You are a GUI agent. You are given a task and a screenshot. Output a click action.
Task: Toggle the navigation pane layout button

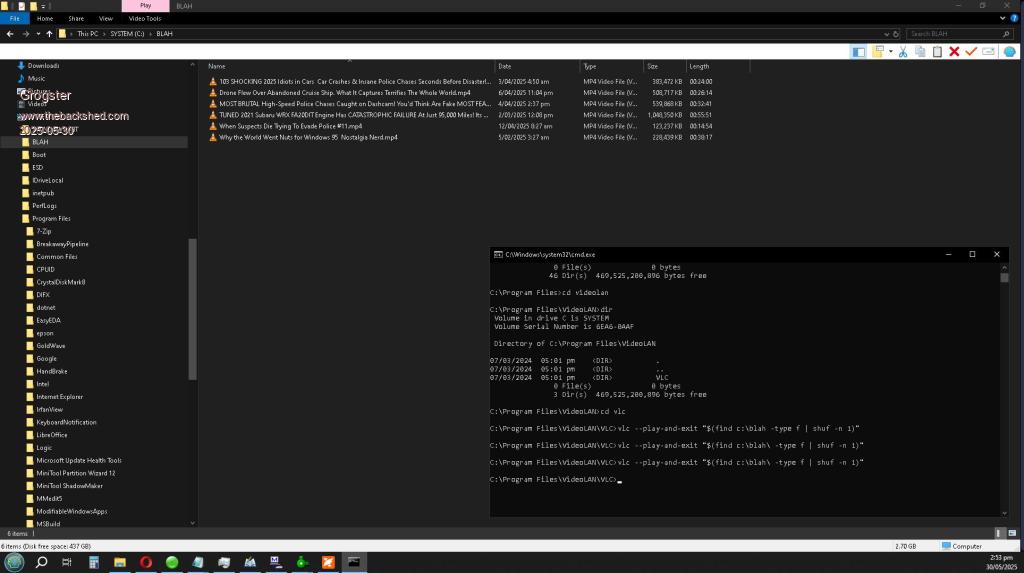click(x=858, y=51)
